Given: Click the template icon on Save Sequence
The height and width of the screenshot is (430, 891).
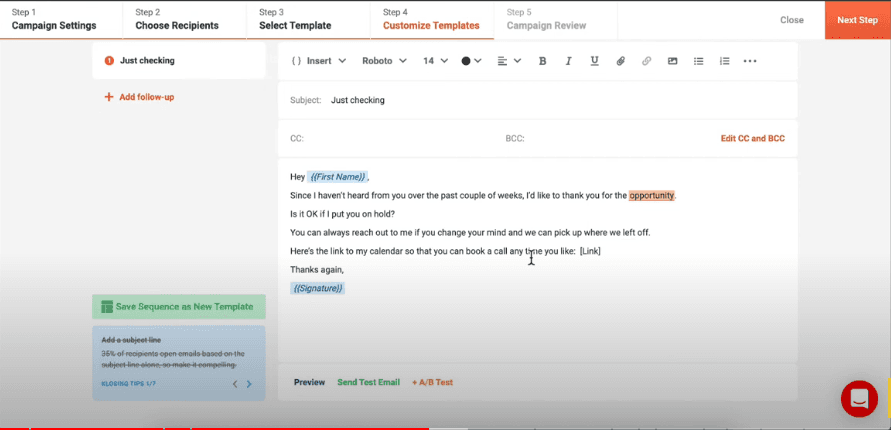Looking at the screenshot, I should pyautogui.click(x=107, y=307).
